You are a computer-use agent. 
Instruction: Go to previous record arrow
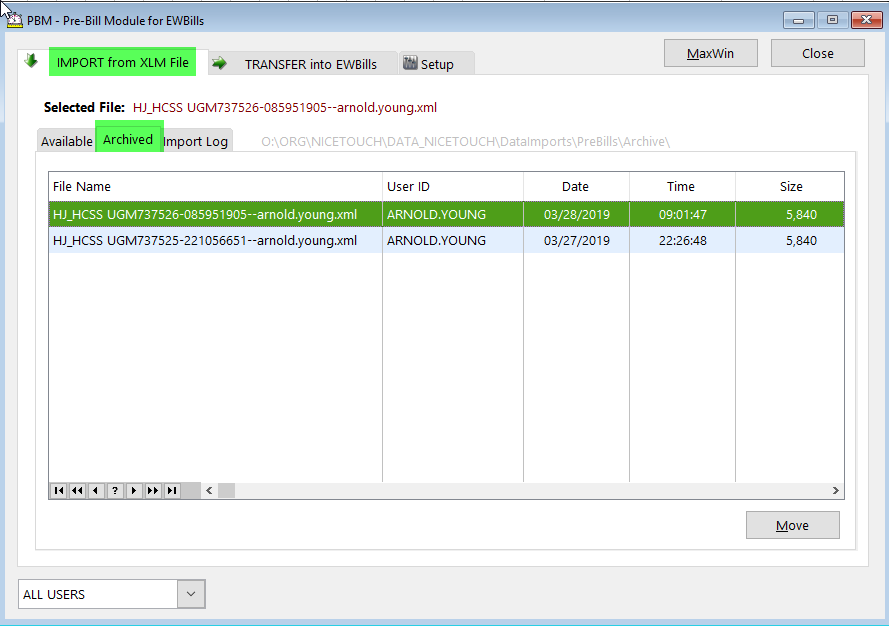tap(96, 490)
